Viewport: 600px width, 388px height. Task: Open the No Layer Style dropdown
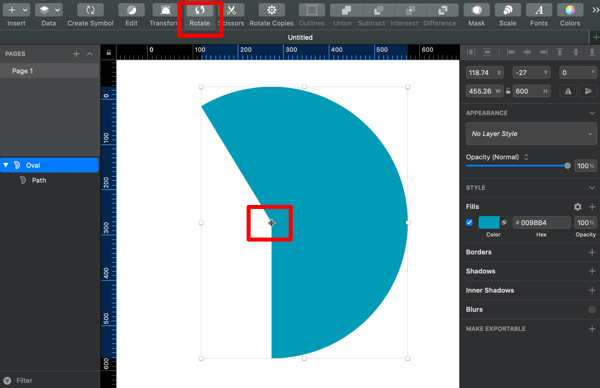click(x=531, y=134)
